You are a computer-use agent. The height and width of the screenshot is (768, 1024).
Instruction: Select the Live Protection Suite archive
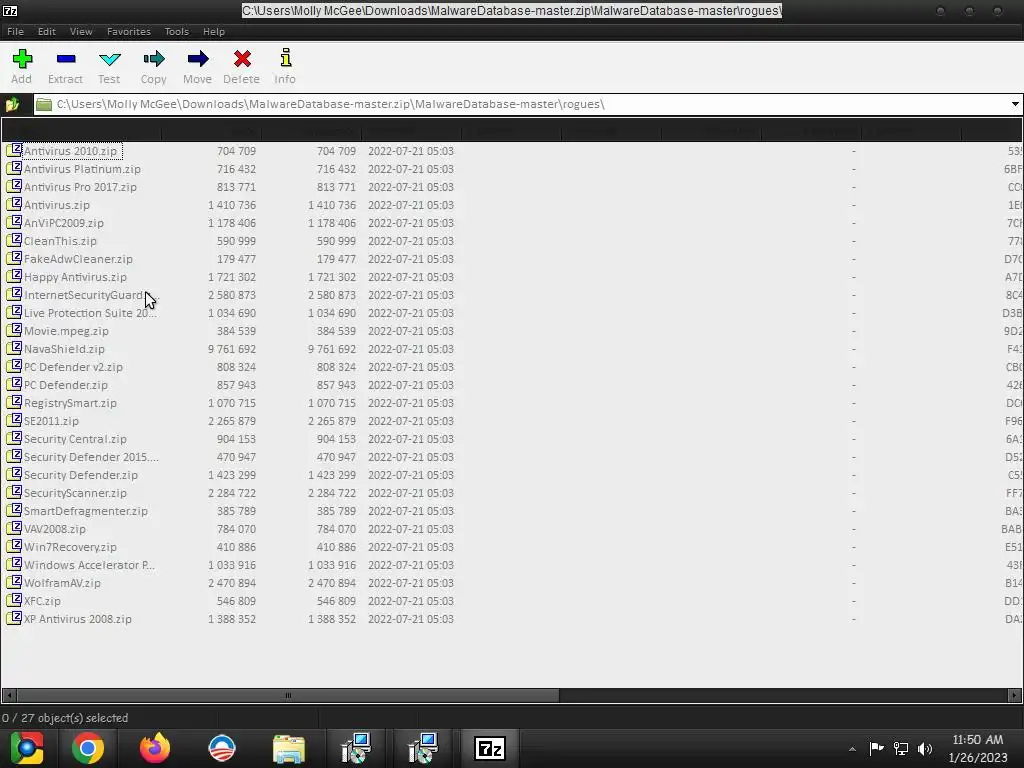[x=90, y=313]
